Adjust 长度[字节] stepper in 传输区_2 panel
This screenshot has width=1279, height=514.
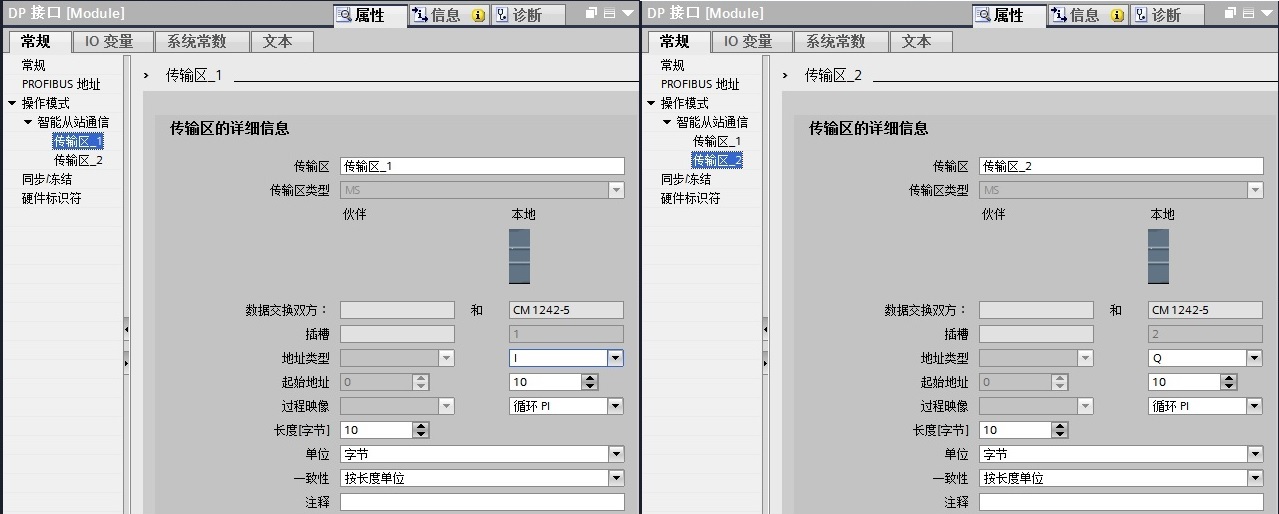(1060, 430)
